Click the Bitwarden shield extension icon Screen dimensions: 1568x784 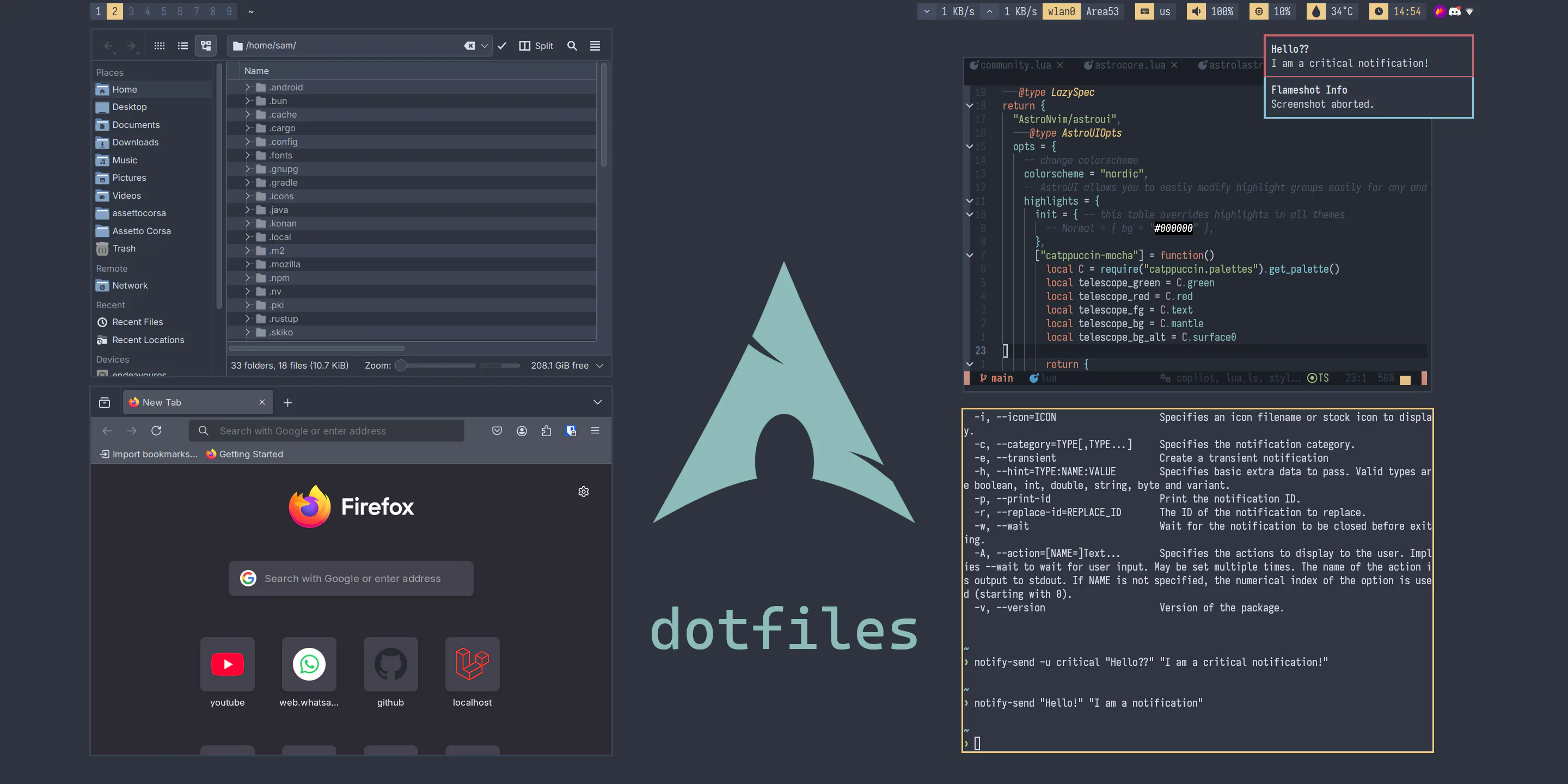(x=571, y=431)
